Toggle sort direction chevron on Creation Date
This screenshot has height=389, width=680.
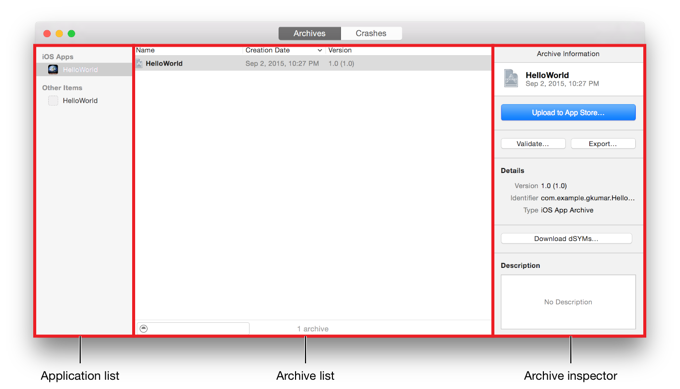click(x=320, y=50)
